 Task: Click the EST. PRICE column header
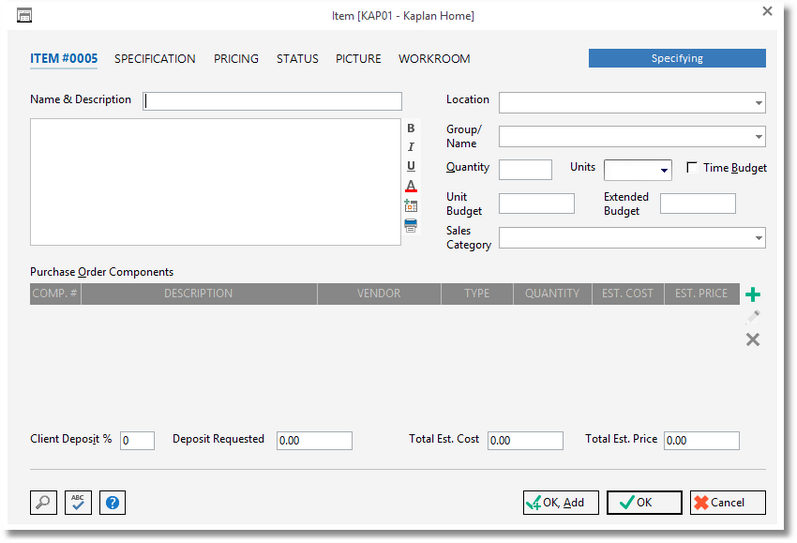(702, 294)
